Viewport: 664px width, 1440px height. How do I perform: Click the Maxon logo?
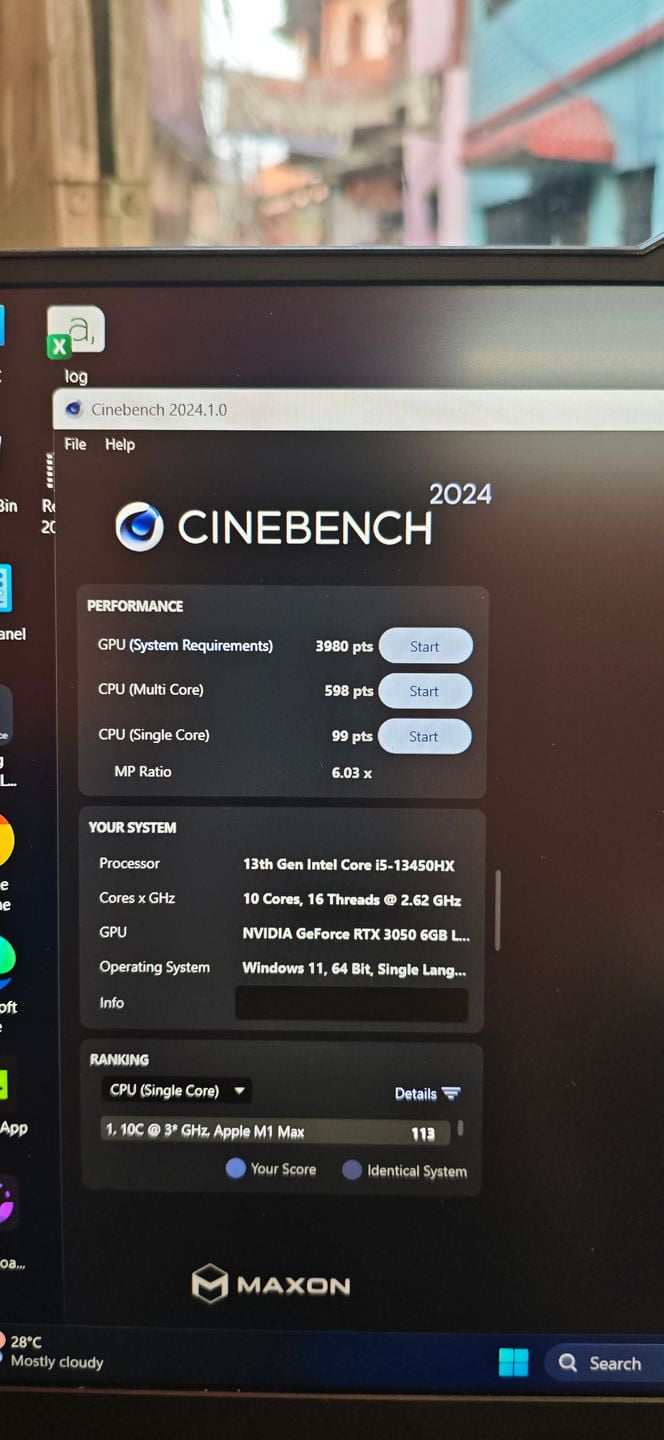pos(271,1284)
